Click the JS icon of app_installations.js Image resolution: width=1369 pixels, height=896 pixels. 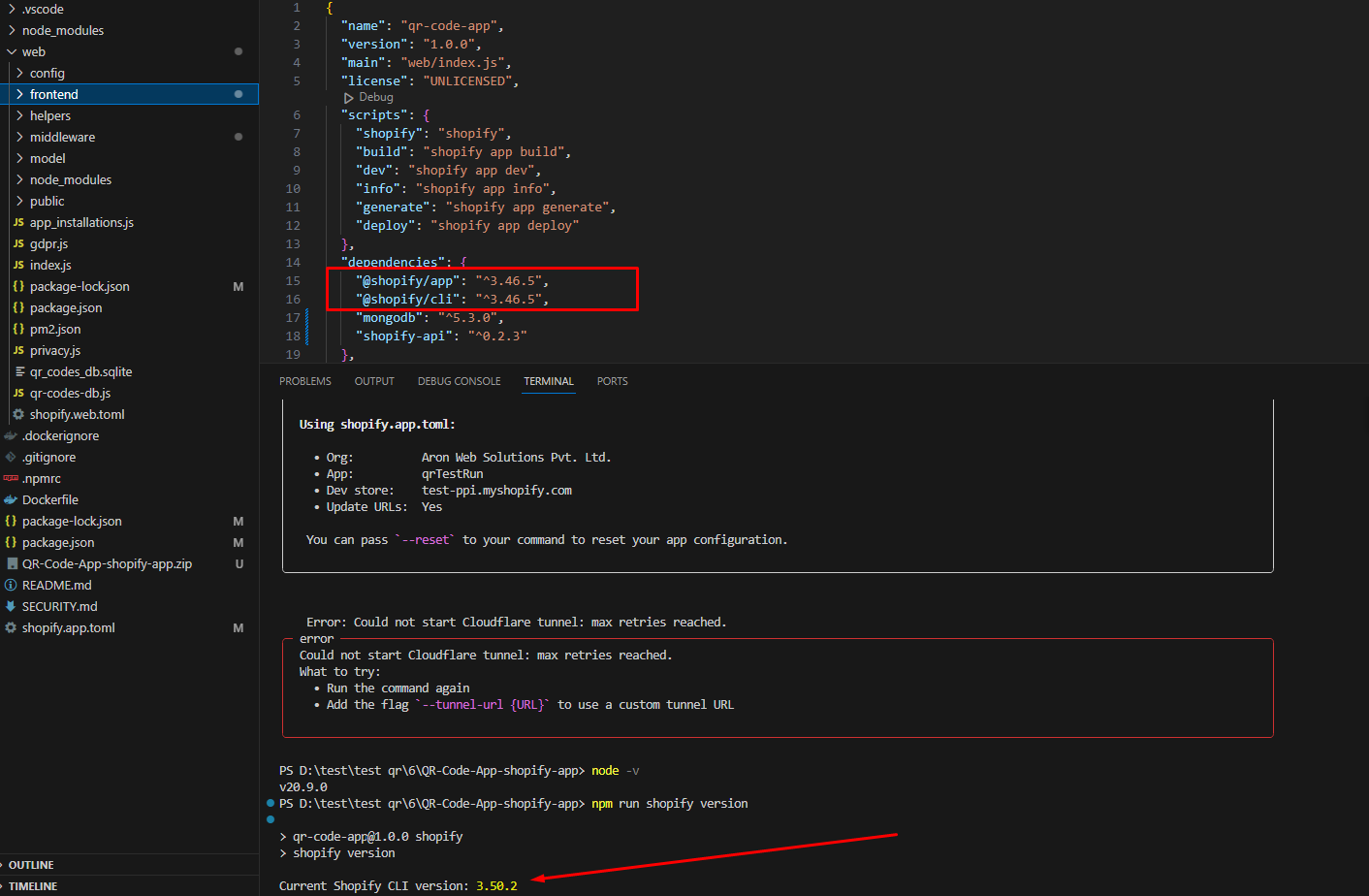18,222
